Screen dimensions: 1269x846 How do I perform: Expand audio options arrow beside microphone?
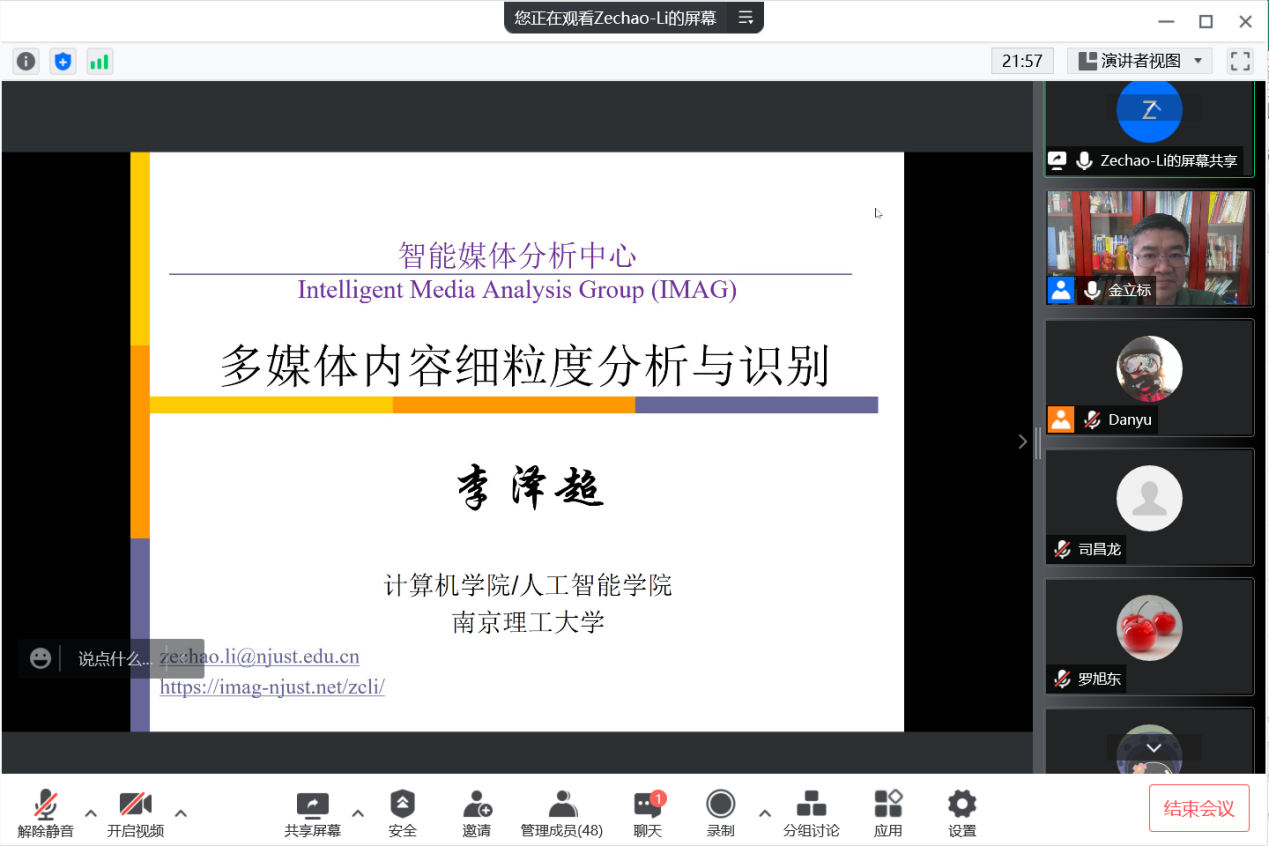click(91, 812)
